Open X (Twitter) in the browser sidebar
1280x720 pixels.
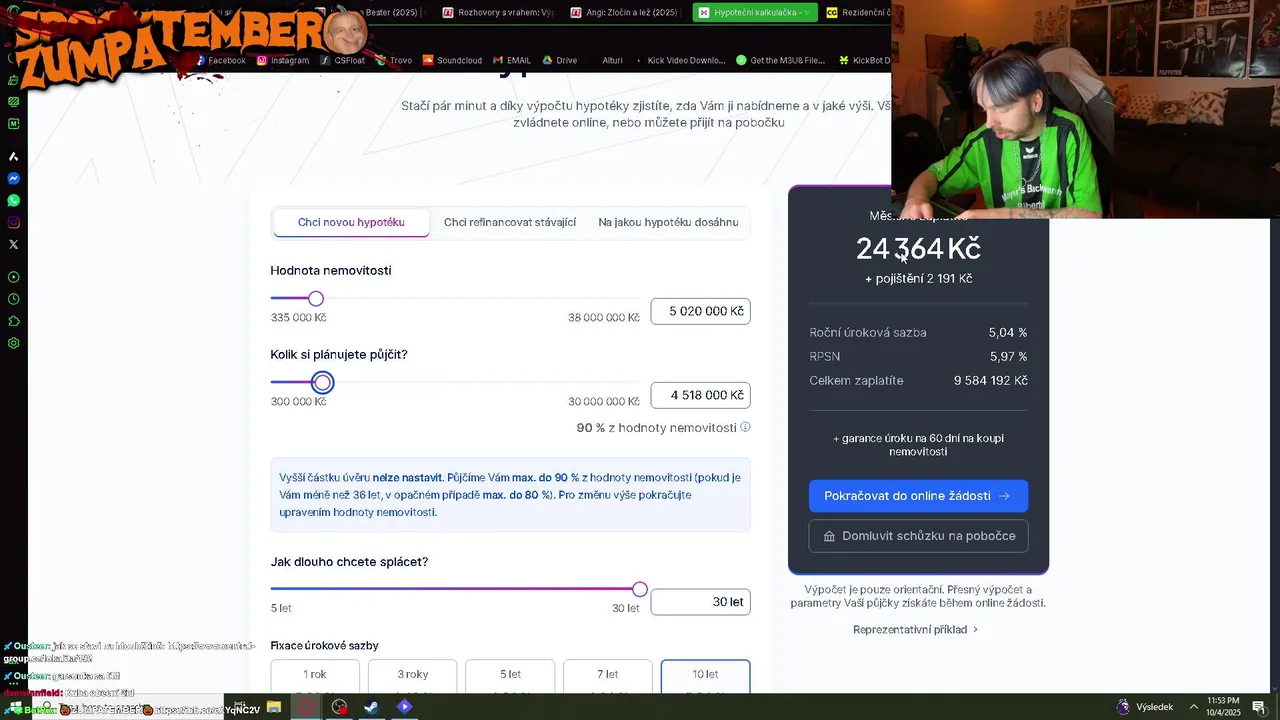(13, 244)
